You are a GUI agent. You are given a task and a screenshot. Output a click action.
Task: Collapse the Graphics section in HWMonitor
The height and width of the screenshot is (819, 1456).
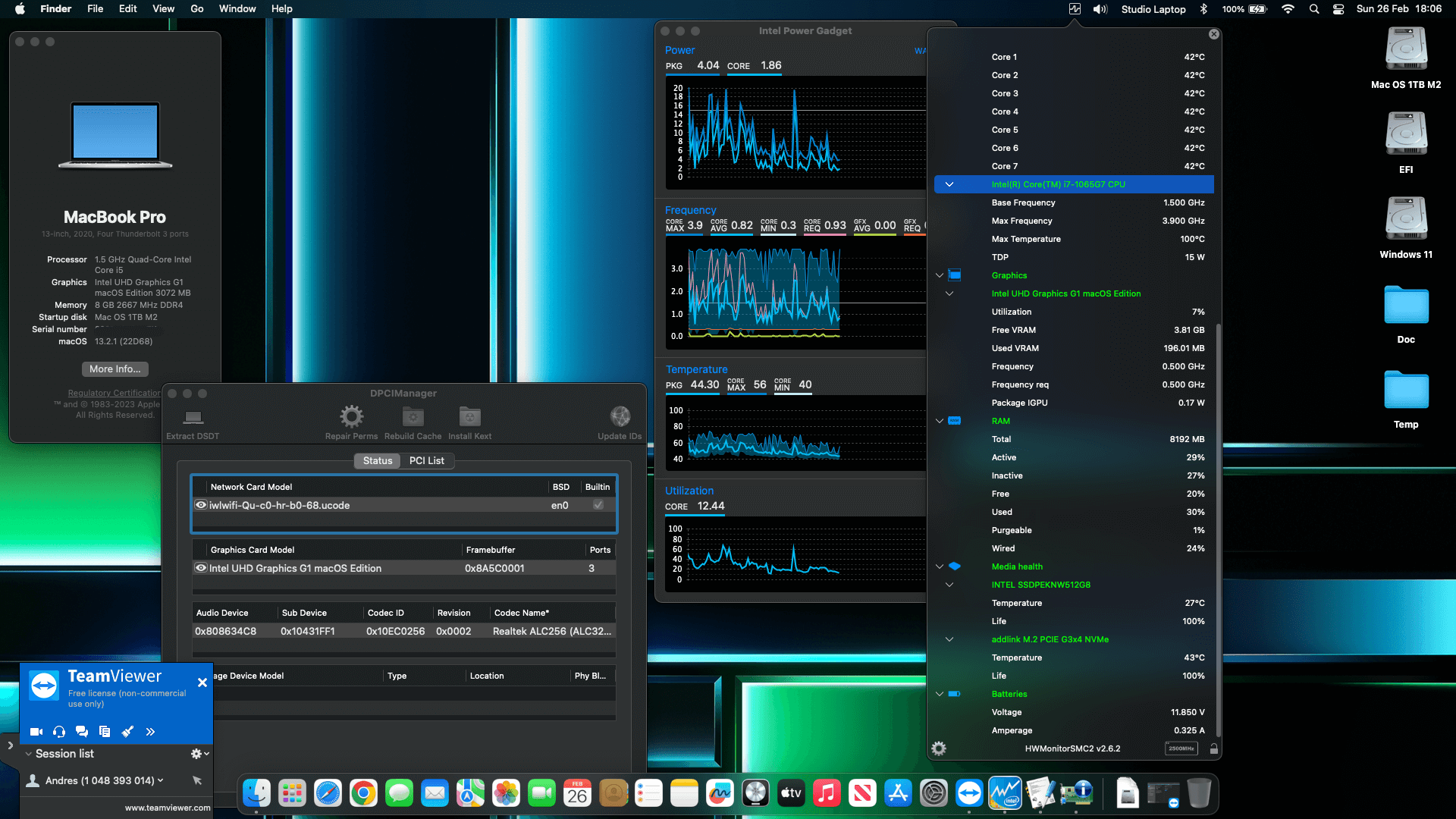pos(940,275)
